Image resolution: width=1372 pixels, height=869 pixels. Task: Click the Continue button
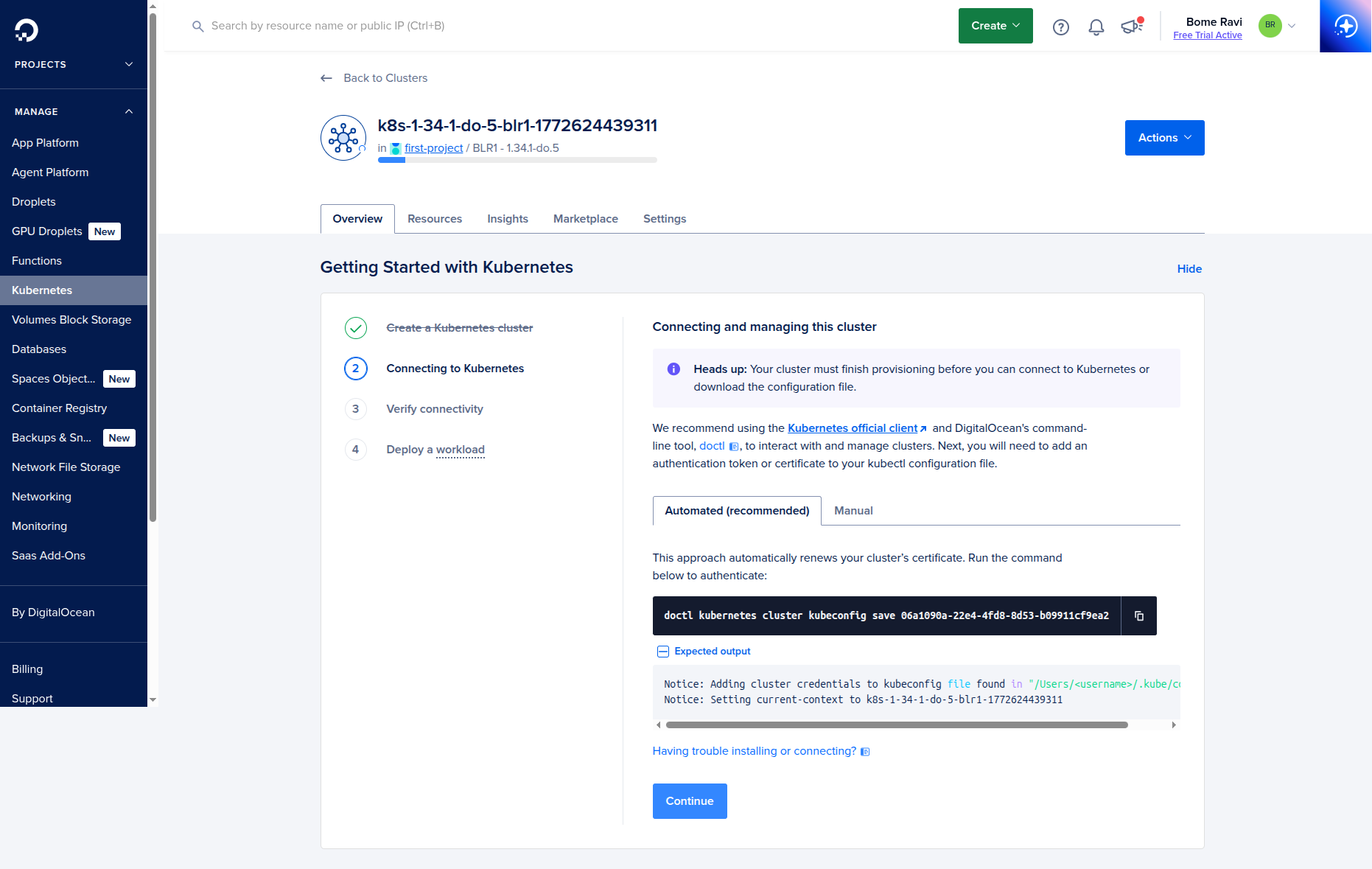pyautogui.click(x=689, y=800)
